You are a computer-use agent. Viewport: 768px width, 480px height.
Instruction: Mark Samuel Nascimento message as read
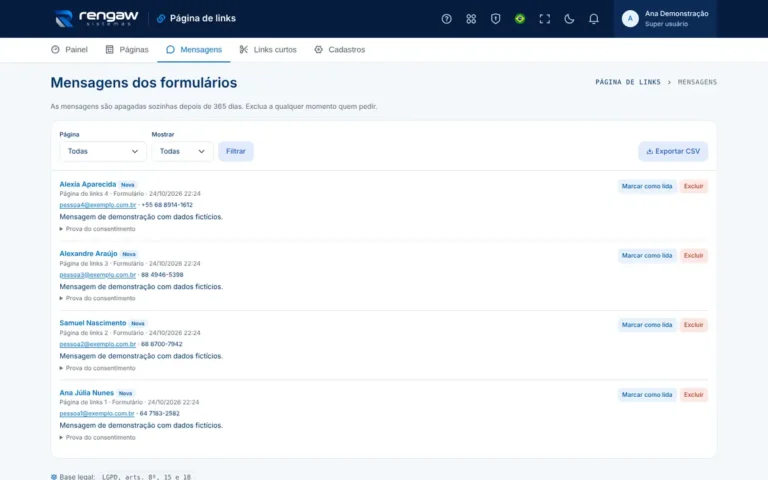pyautogui.click(x=647, y=325)
